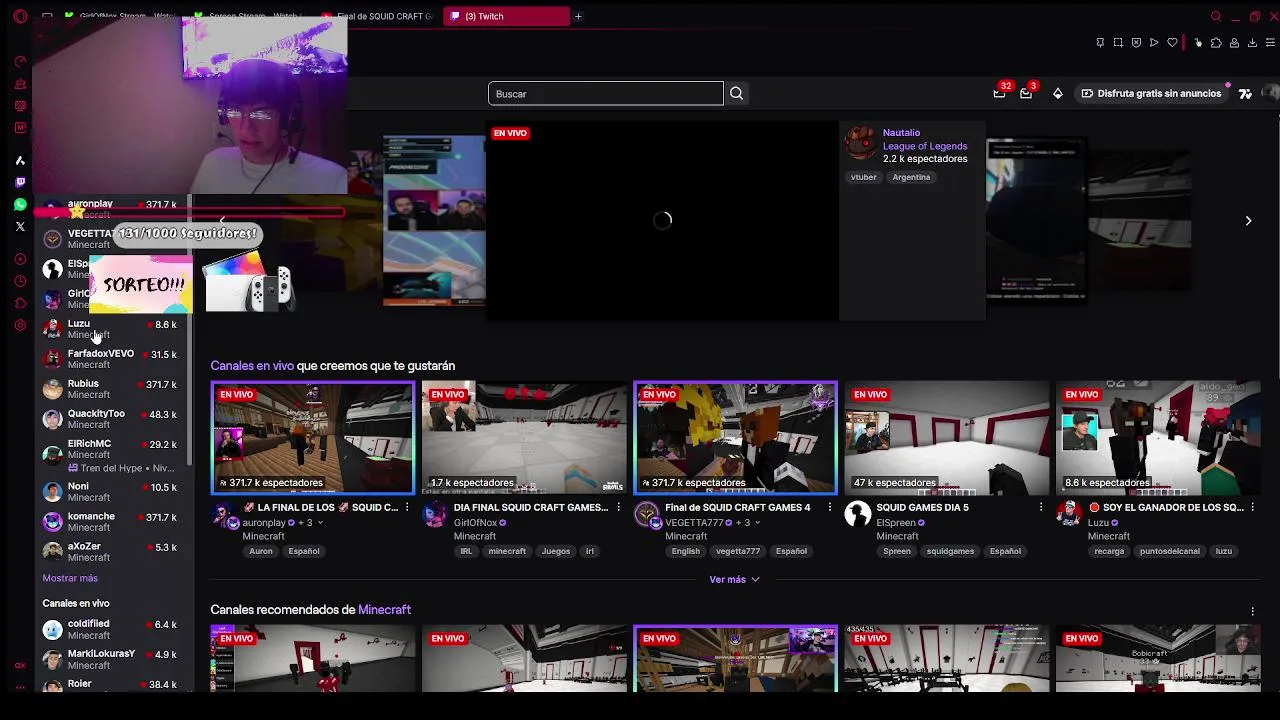
Task: Open GX Control speedometer in sidebar
Action: [20, 62]
